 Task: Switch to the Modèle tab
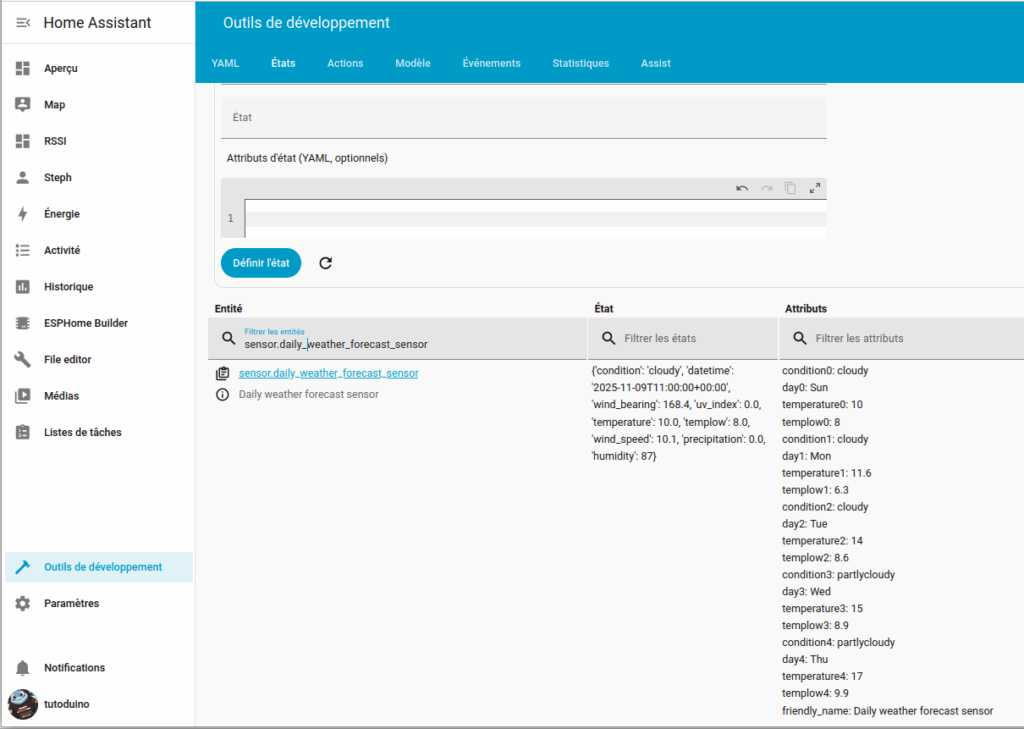[x=412, y=63]
